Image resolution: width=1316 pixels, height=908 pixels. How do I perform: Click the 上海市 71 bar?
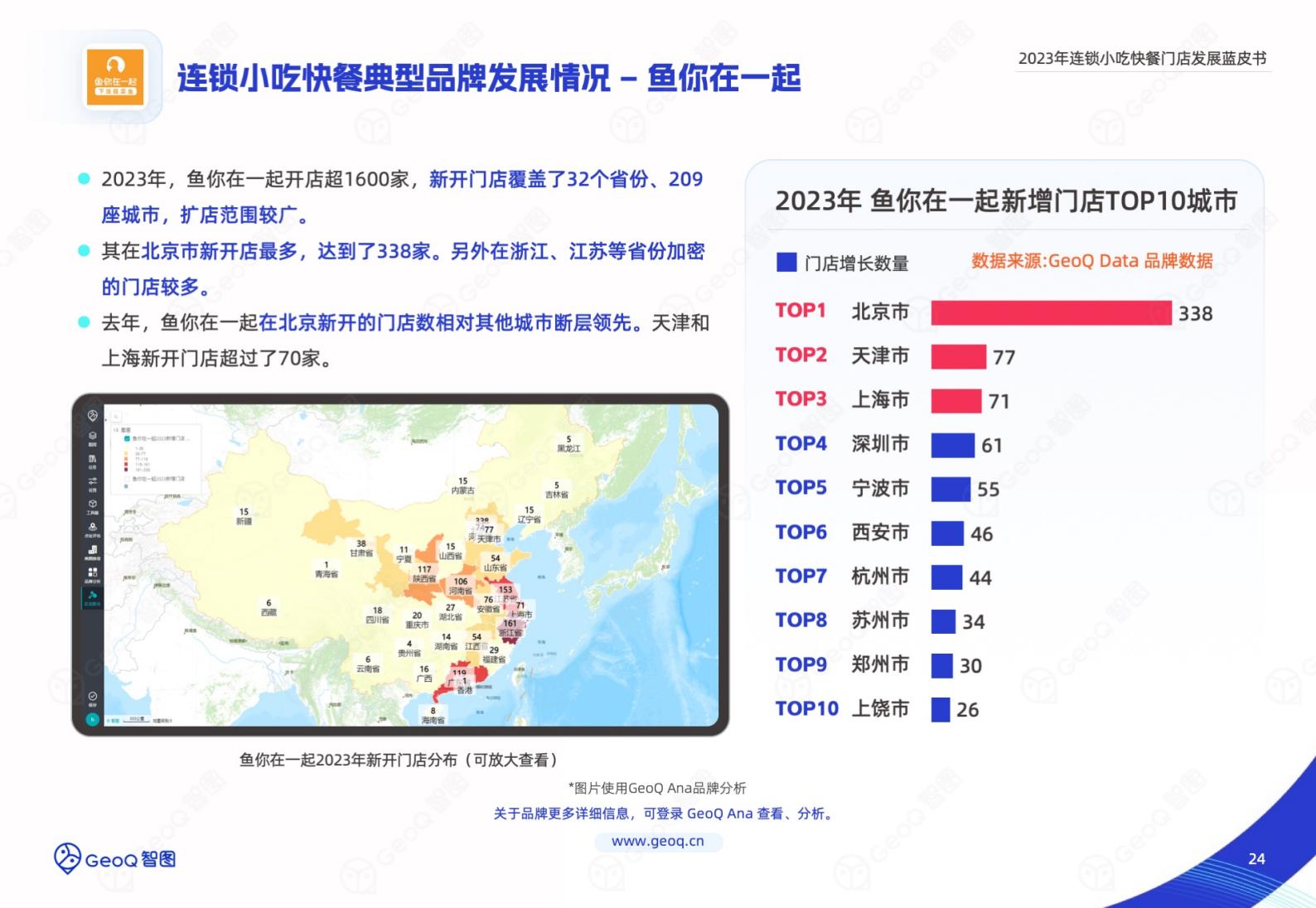[x=956, y=400]
